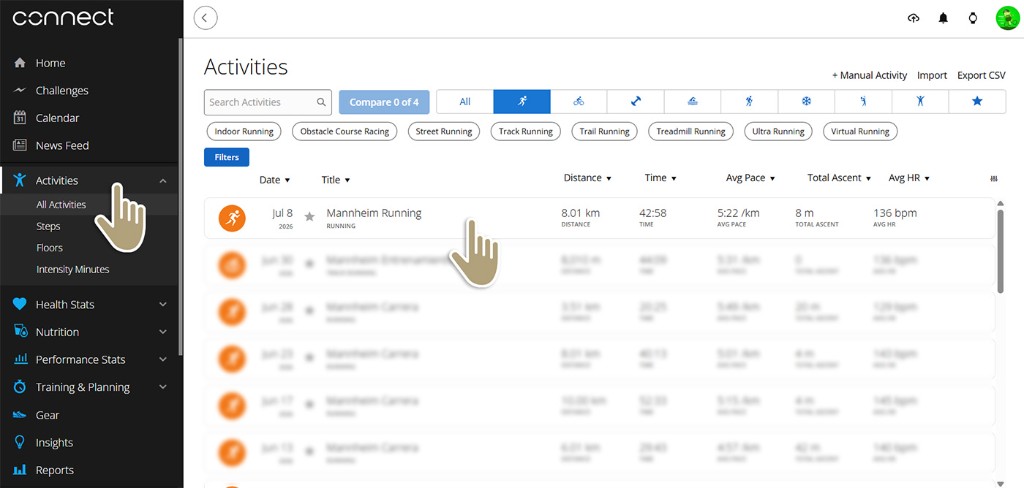Select the Running activity type tab
This screenshot has width=1024, height=488.
coord(522,102)
